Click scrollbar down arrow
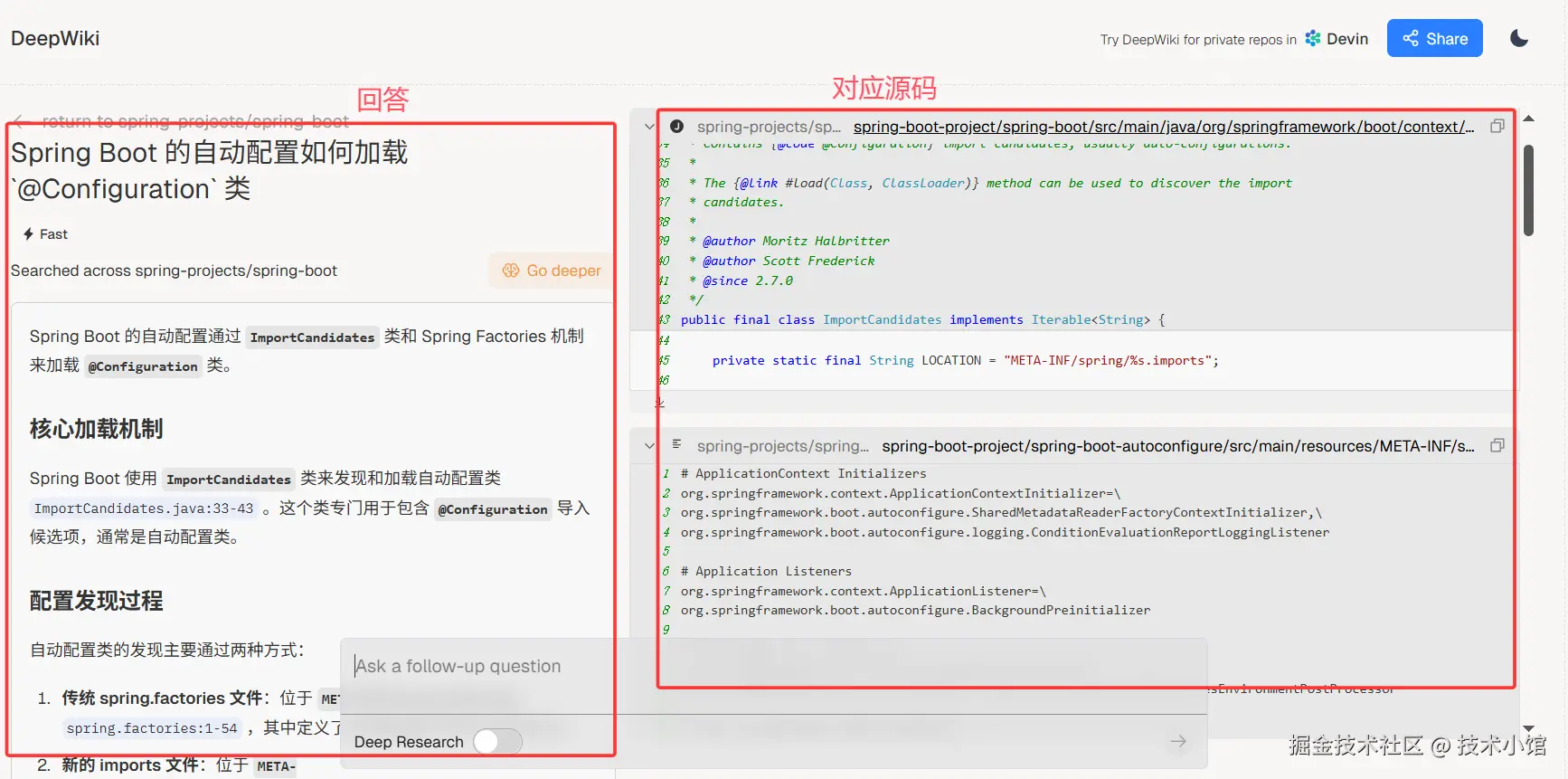1568x779 pixels. click(1528, 728)
